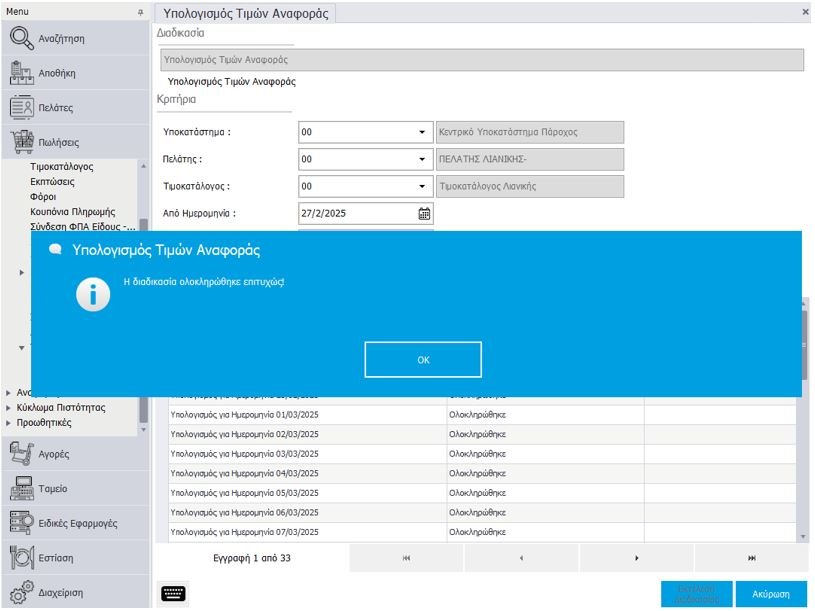This screenshot has height=611, width=815.
Task: Open the Αγορές purchases icon
Action: pyautogui.click(x=22, y=454)
